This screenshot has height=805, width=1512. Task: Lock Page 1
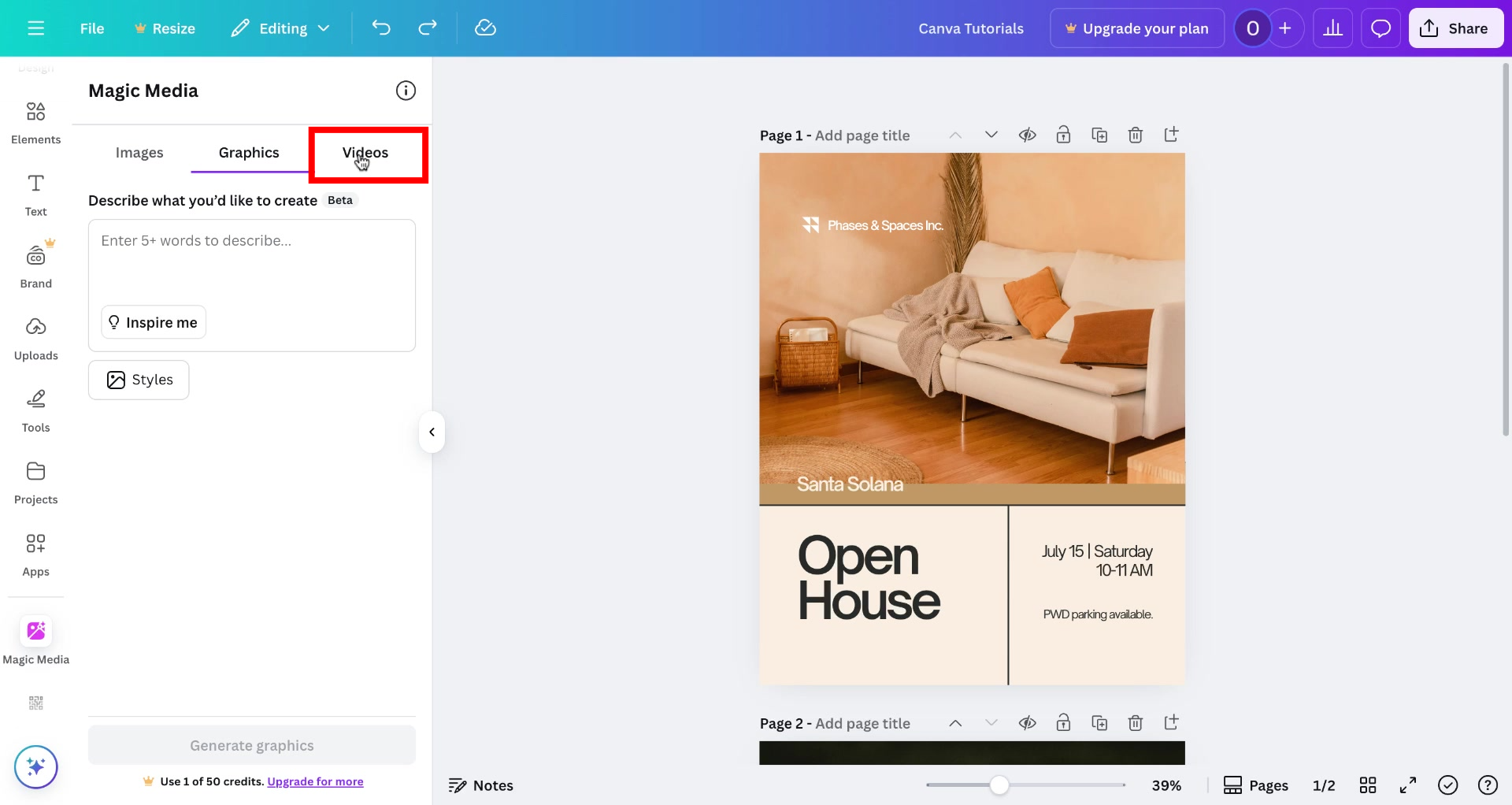(x=1064, y=135)
